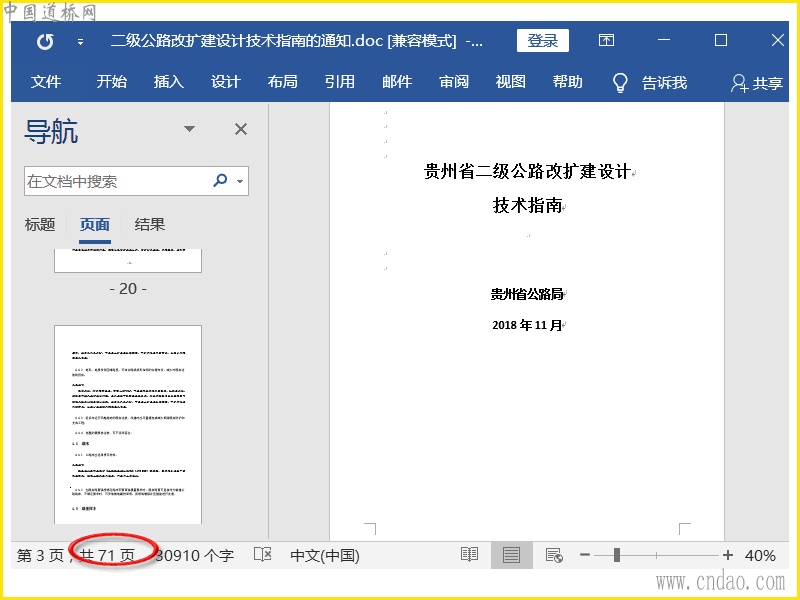Open the 布局 ribbon tab
This screenshot has height=600, width=800.
[x=283, y=82]
